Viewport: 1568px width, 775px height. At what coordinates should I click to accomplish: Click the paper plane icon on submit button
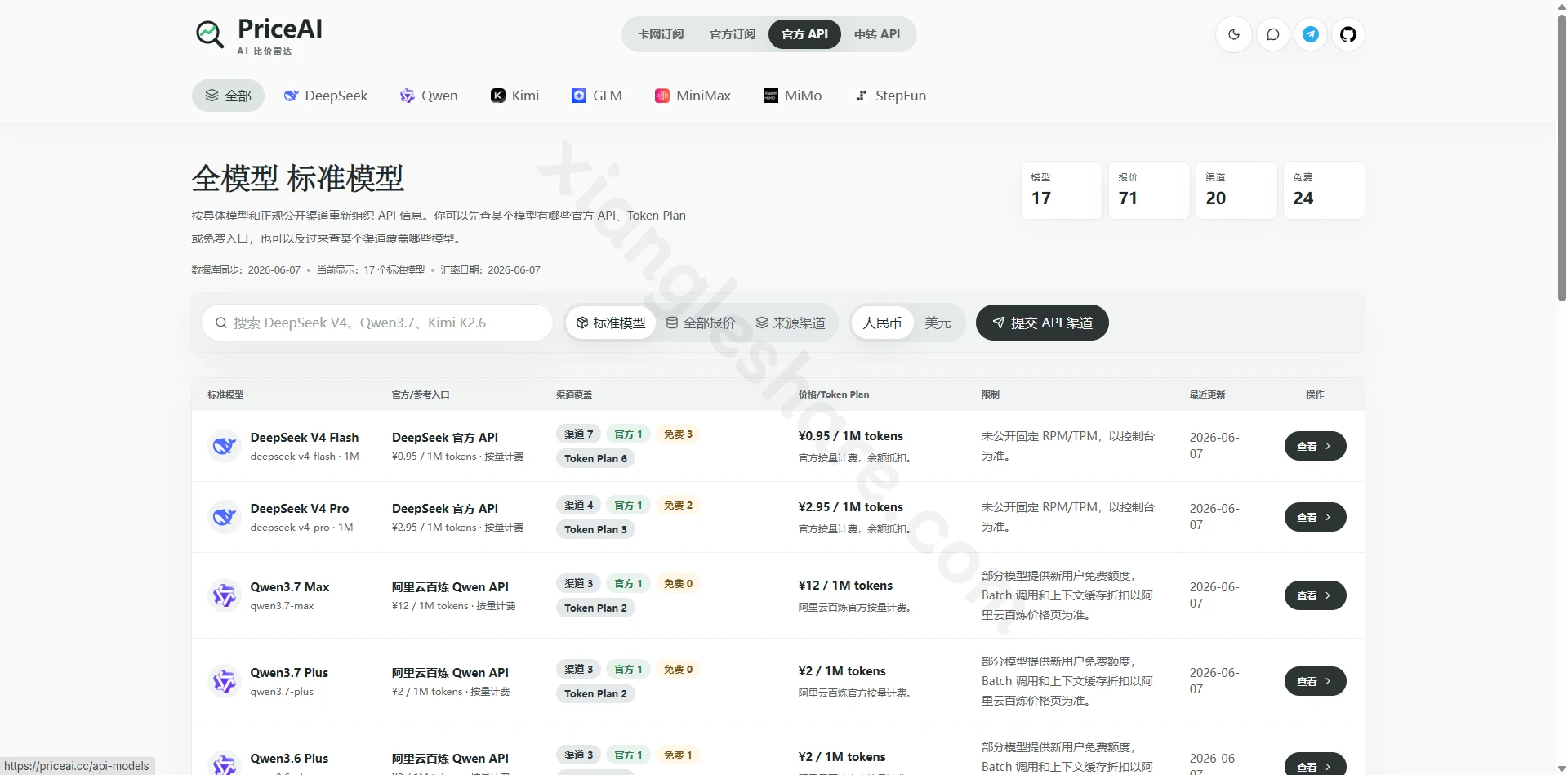coord(999,323)
